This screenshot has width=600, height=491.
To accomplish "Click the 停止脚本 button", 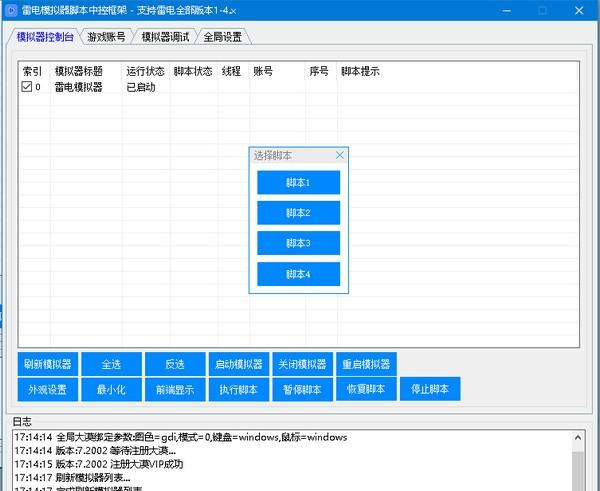I will [430, 389].
